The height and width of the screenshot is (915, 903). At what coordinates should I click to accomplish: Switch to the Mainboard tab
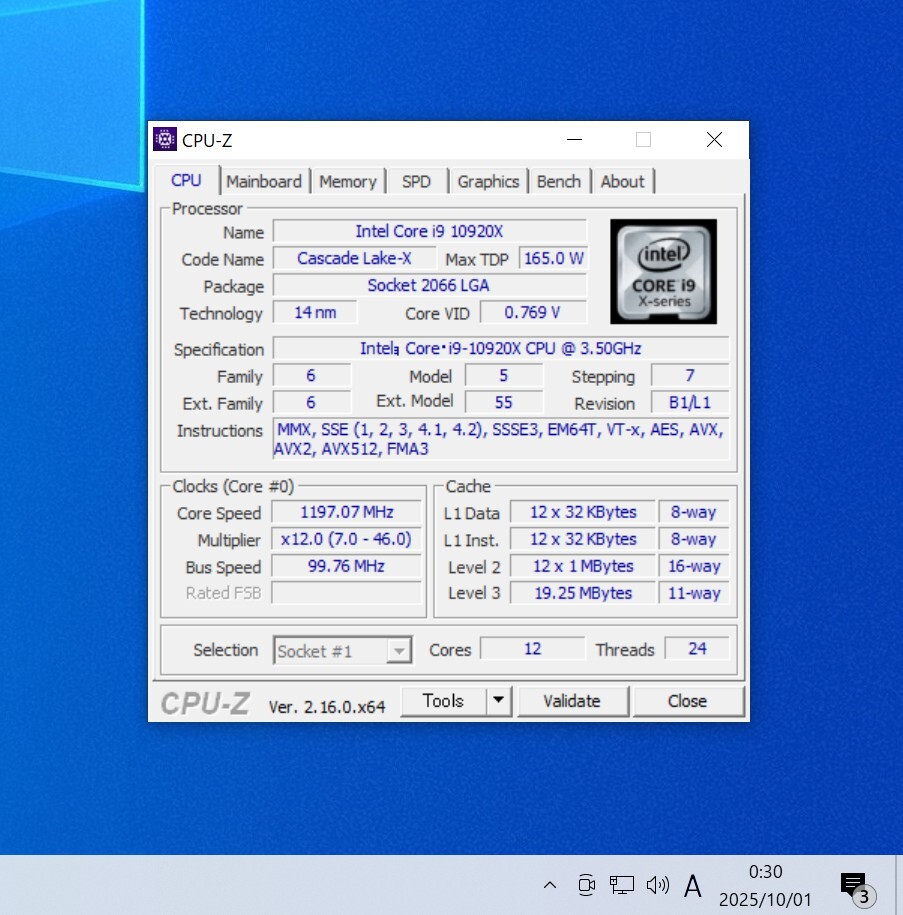(x=263, y=181)
